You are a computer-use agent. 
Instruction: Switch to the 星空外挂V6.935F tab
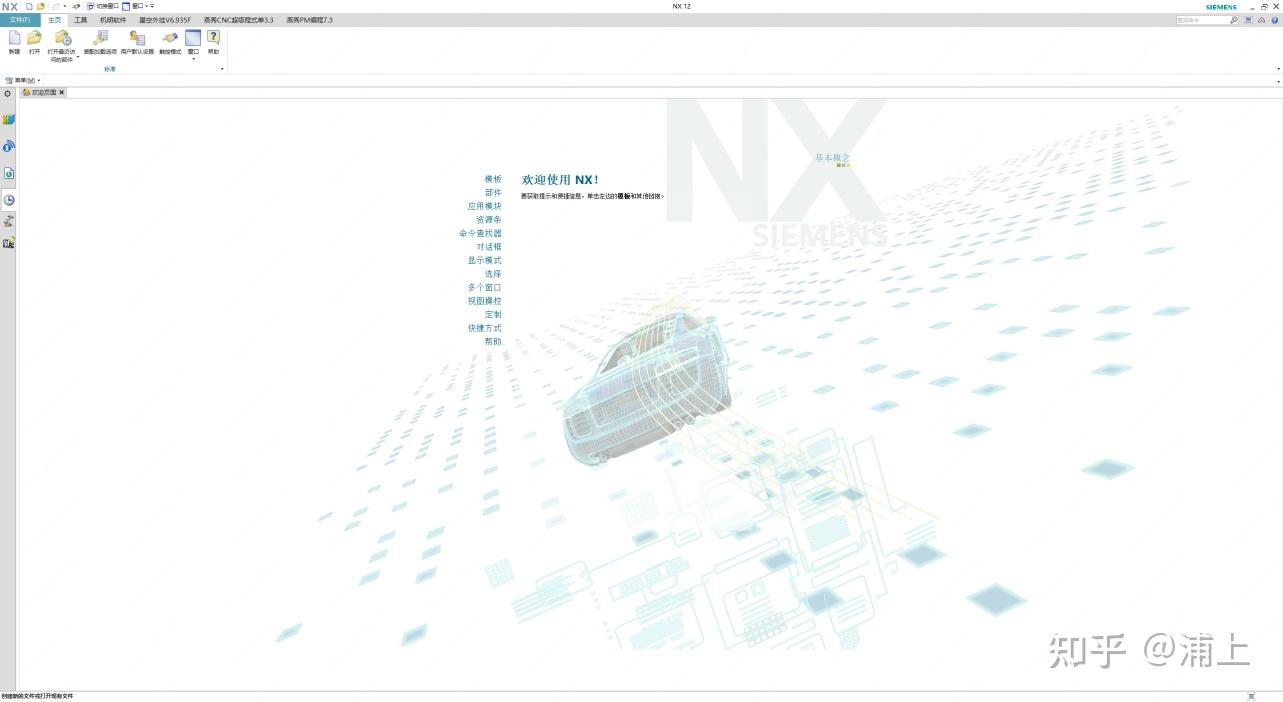coord(165,20)
